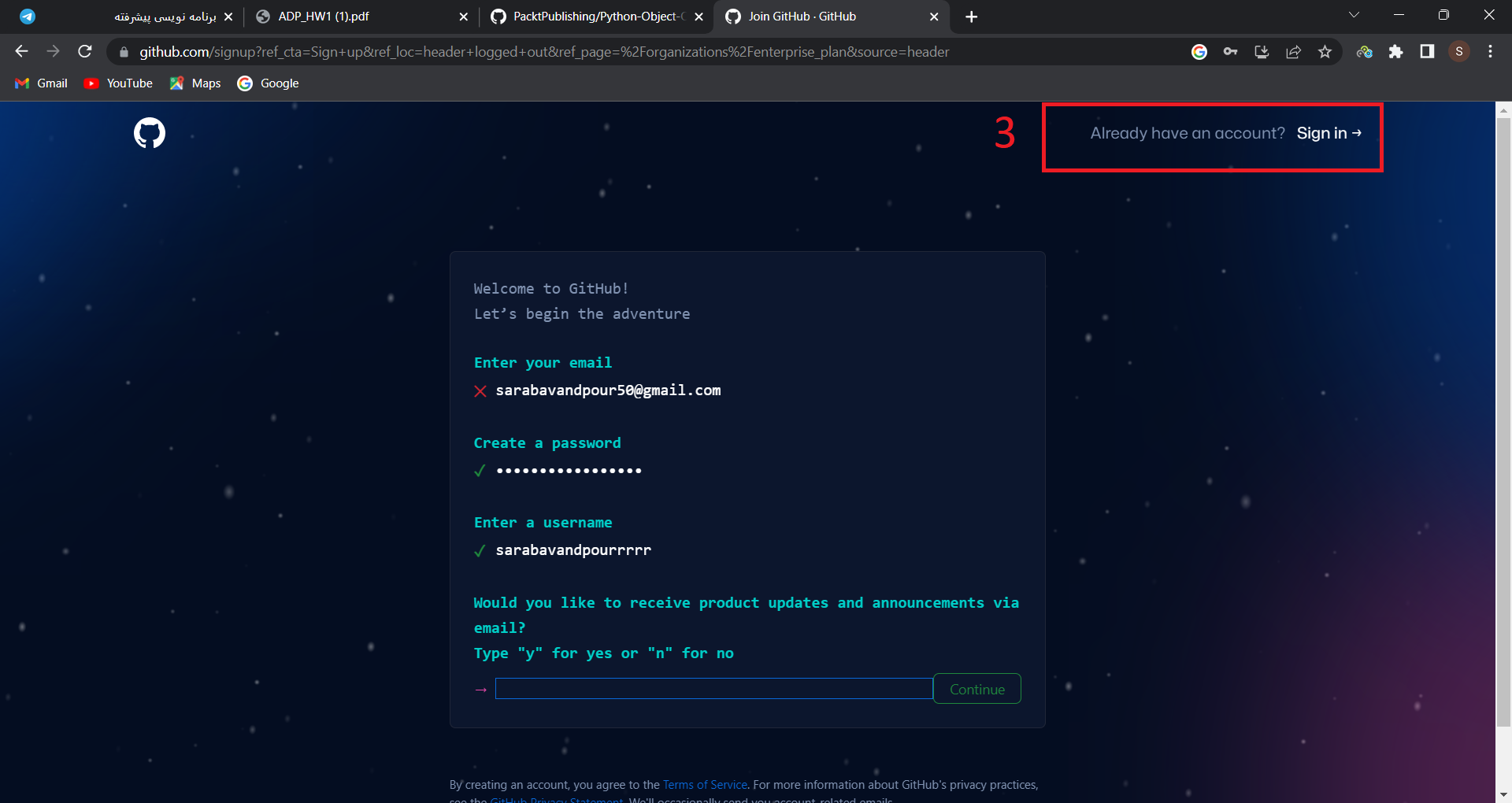The width and height of the screenshot is (1512, 803).
Task: Open the tab search dropdown chevron
Action: (1354, 14)
